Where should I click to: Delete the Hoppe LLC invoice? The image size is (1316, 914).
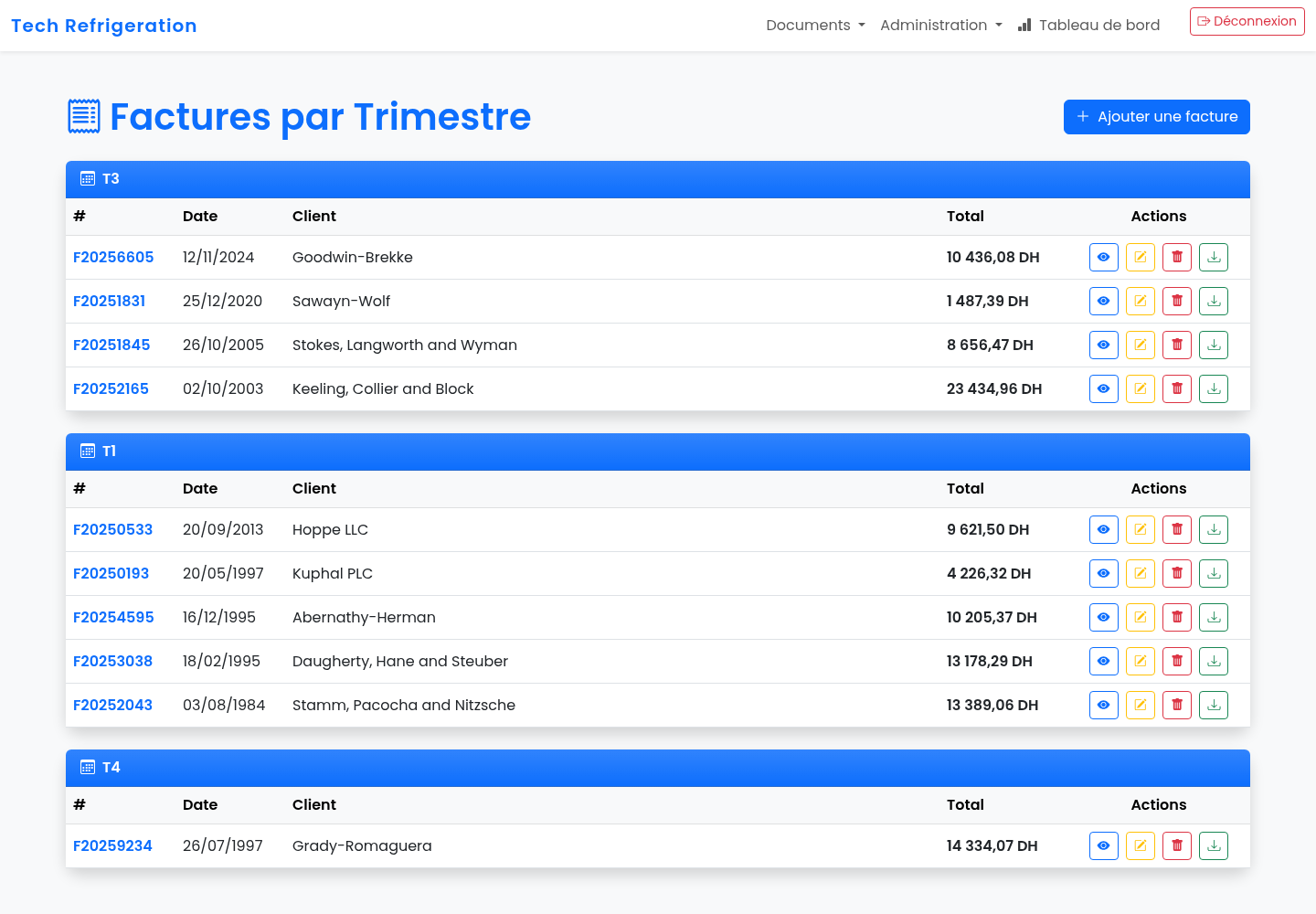(1177, 530)
